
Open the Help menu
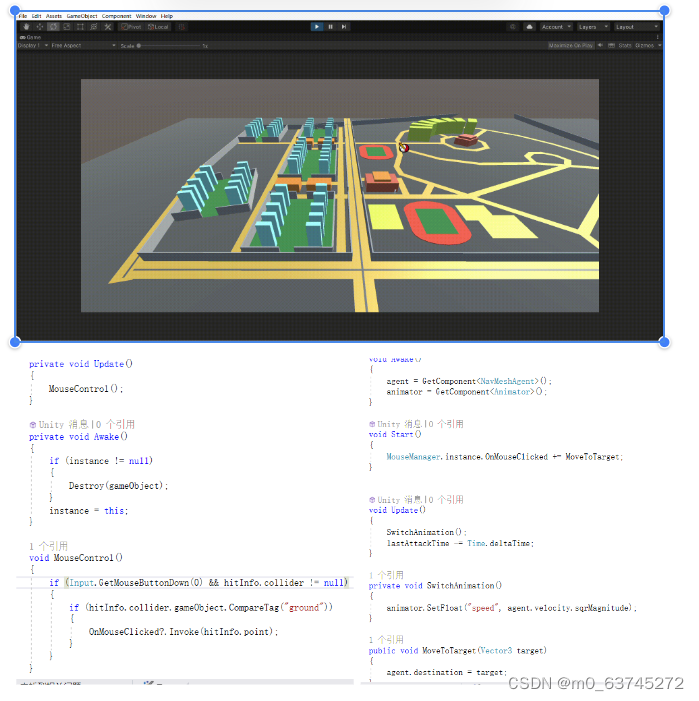point(167,16)
